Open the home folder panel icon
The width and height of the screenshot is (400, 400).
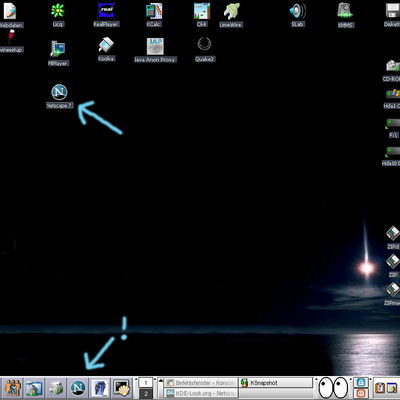coord(34,388)
